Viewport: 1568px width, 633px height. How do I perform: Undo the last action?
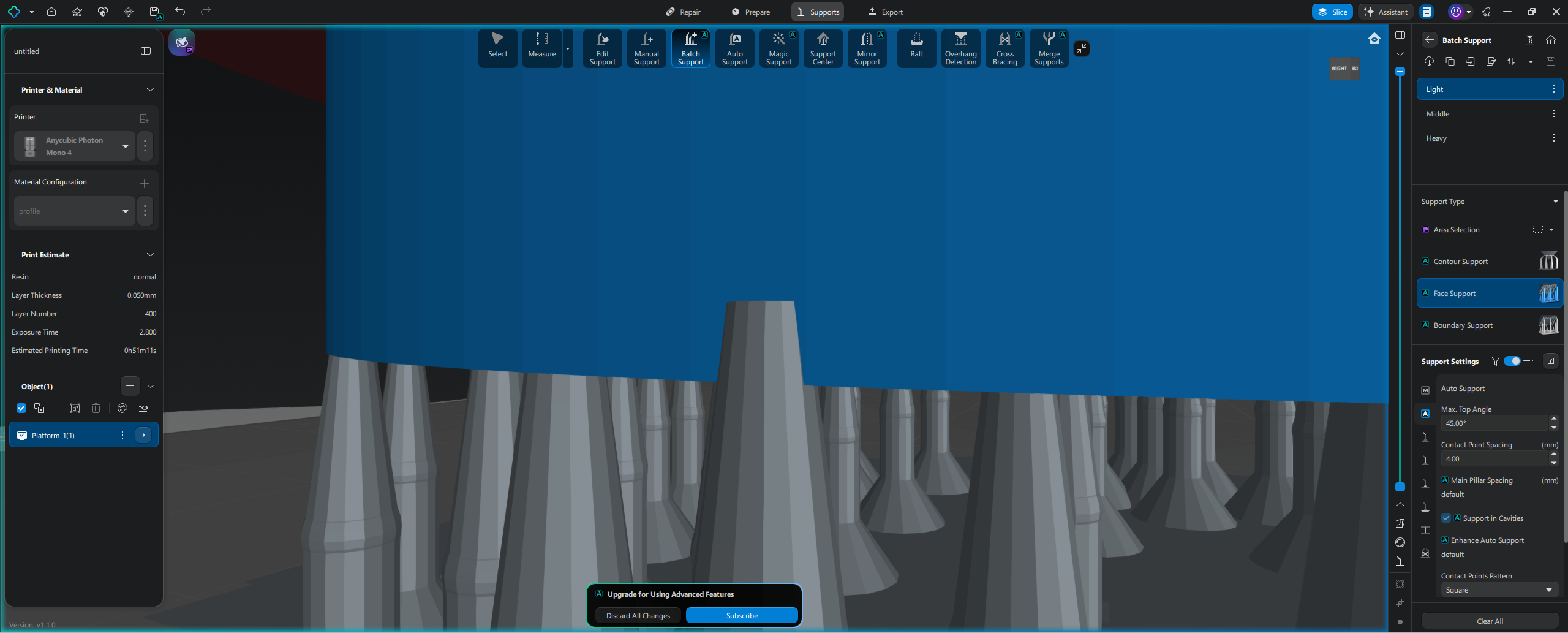[x=180, y=12]
